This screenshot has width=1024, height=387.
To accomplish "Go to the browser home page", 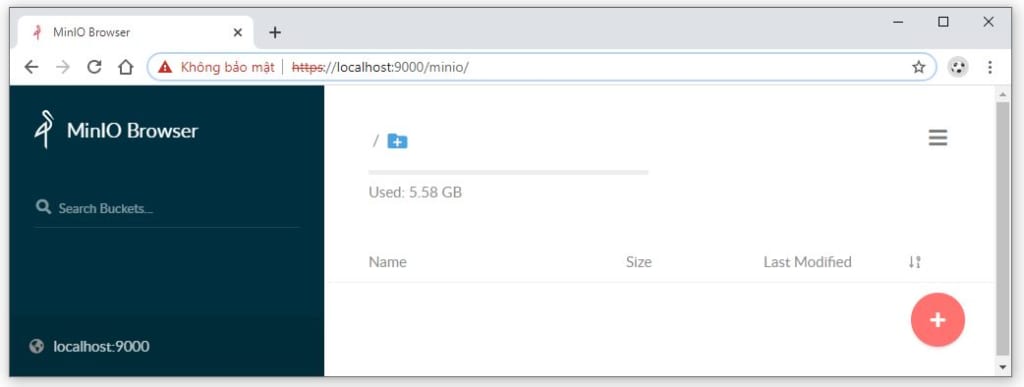I will coord(125,67).
